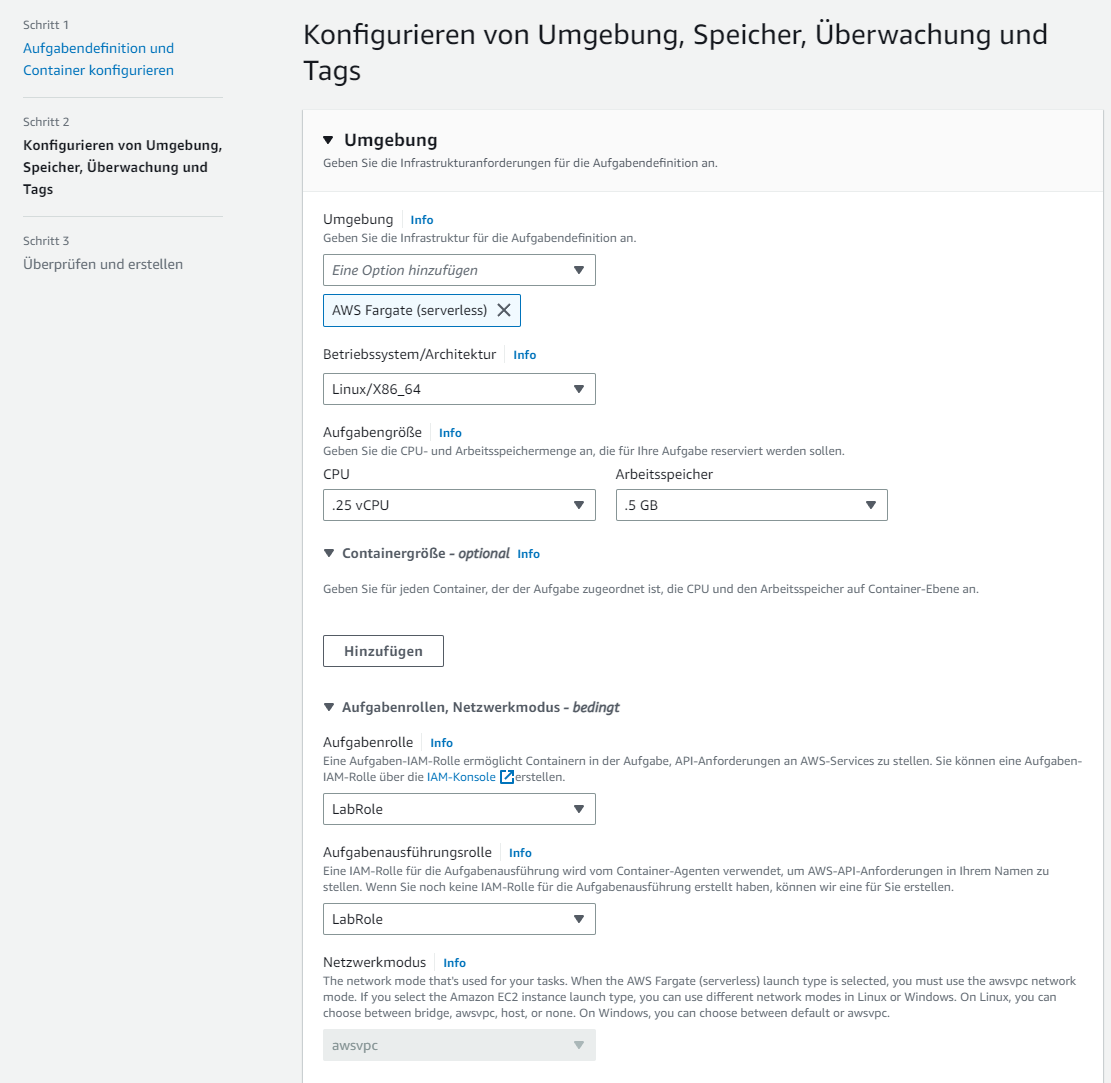
Task: Show Info for Aufgabengröße
Action: tap(450, 433)
